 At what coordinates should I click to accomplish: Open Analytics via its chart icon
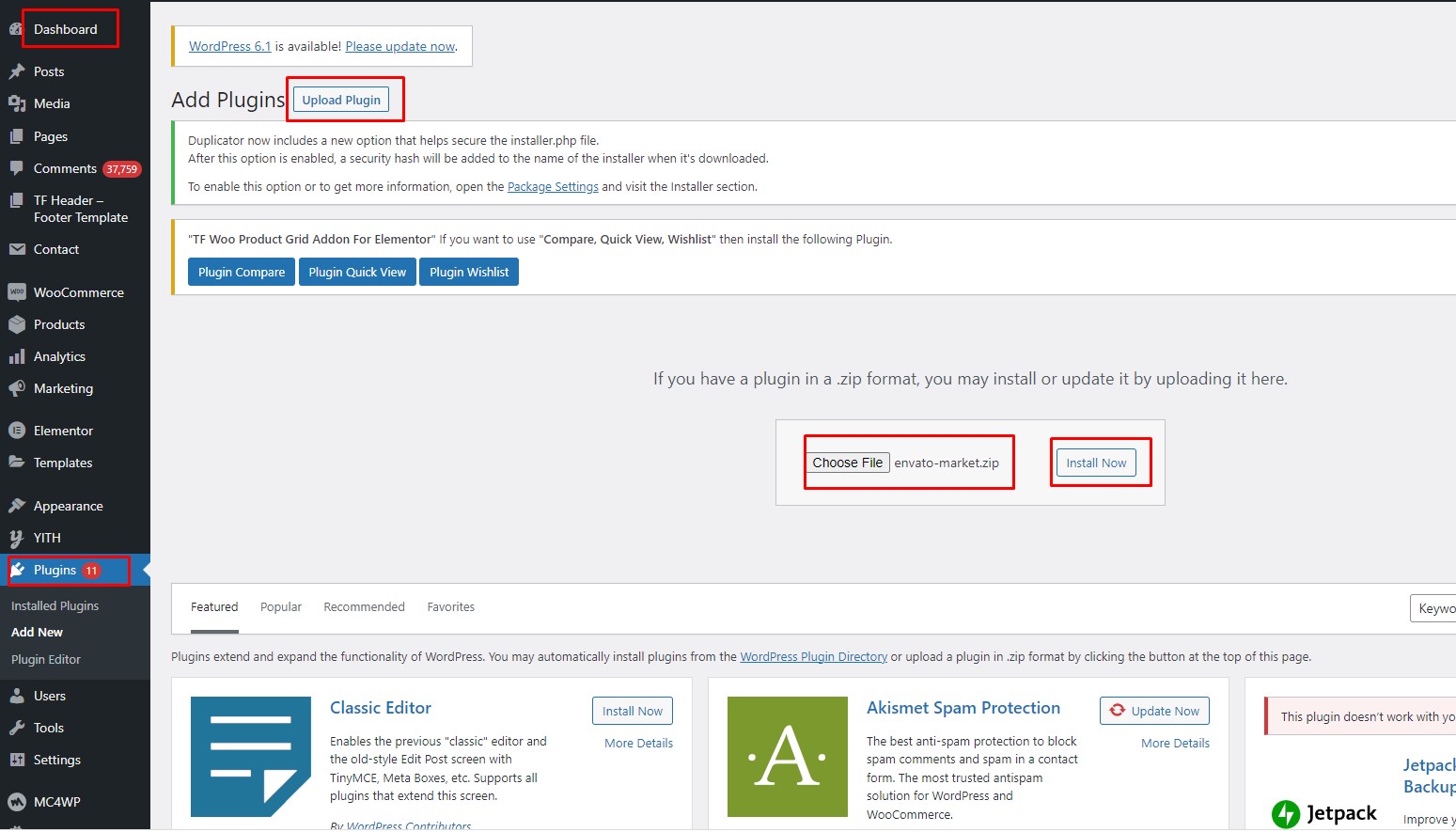click(x=17, y=356)
